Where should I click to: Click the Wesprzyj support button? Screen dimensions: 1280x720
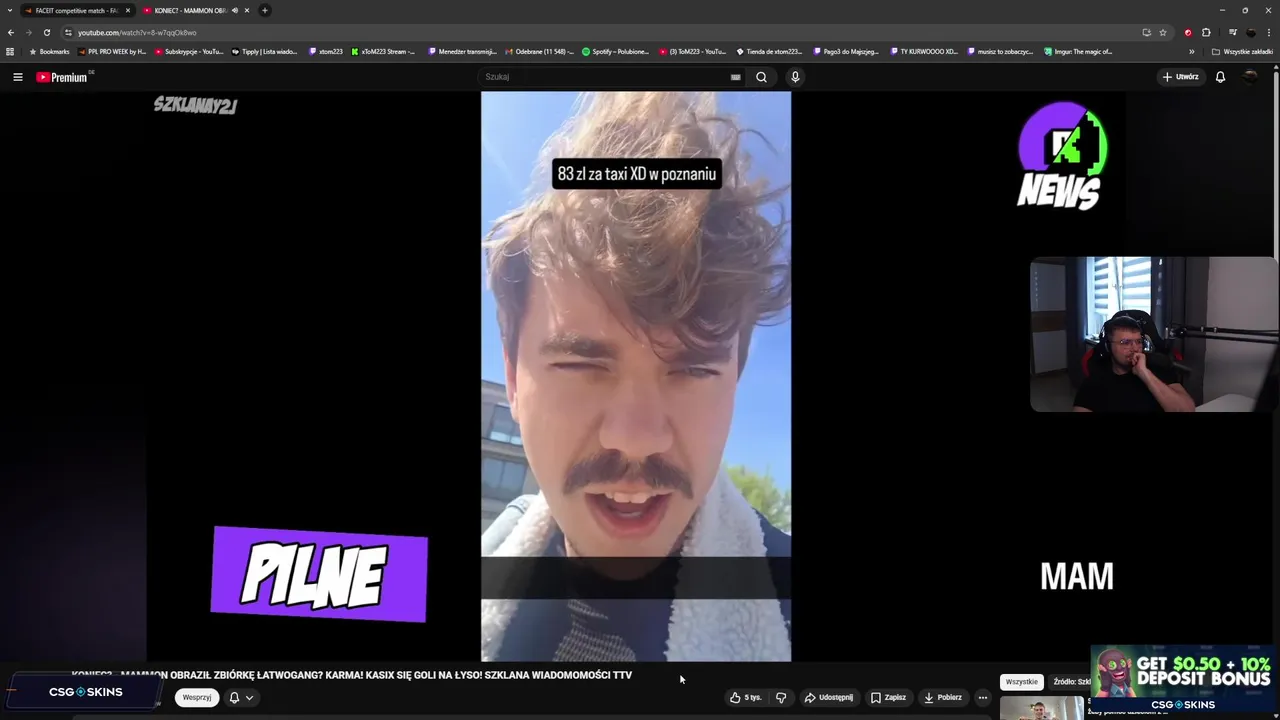tap(197, 697)
